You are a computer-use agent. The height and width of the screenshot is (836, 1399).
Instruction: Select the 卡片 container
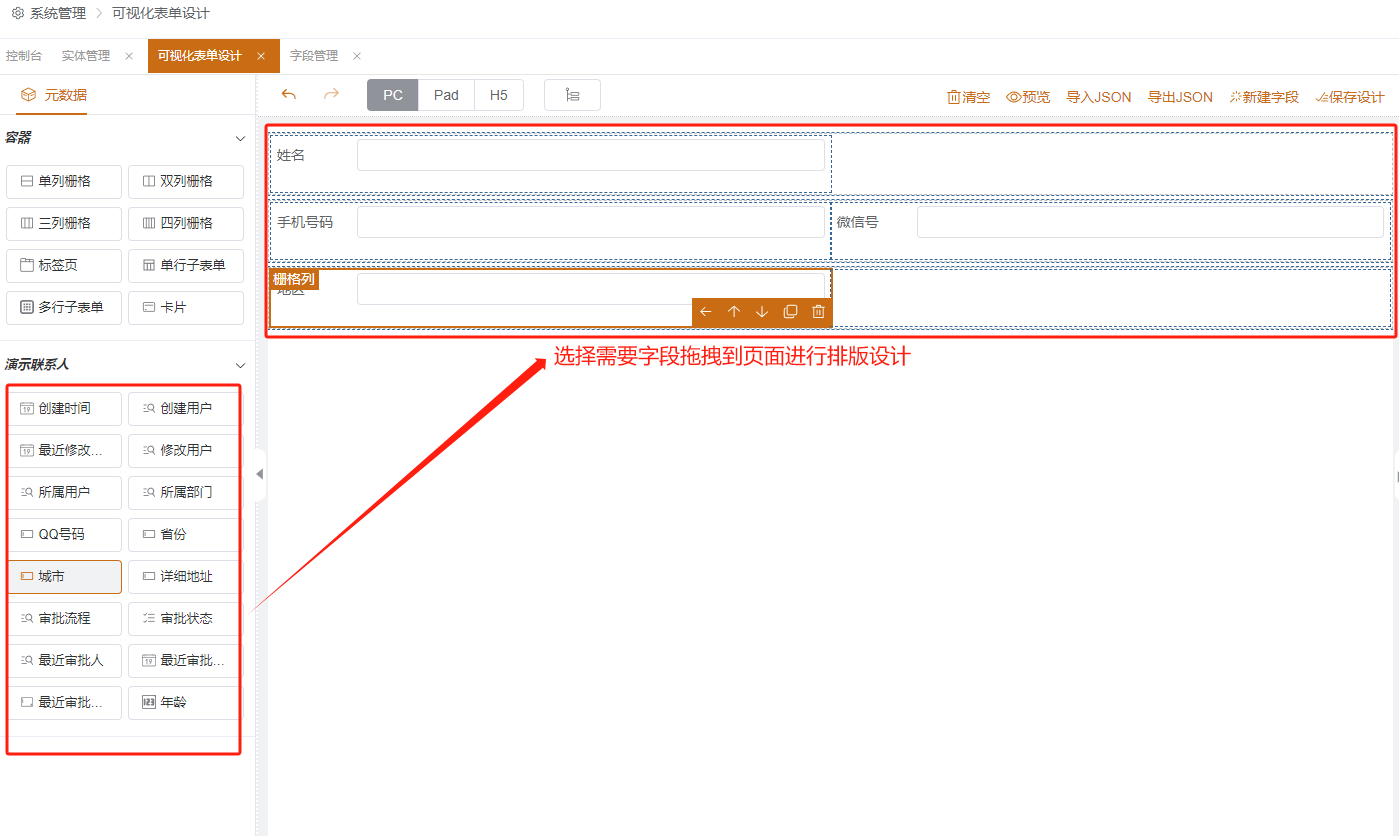186,307
